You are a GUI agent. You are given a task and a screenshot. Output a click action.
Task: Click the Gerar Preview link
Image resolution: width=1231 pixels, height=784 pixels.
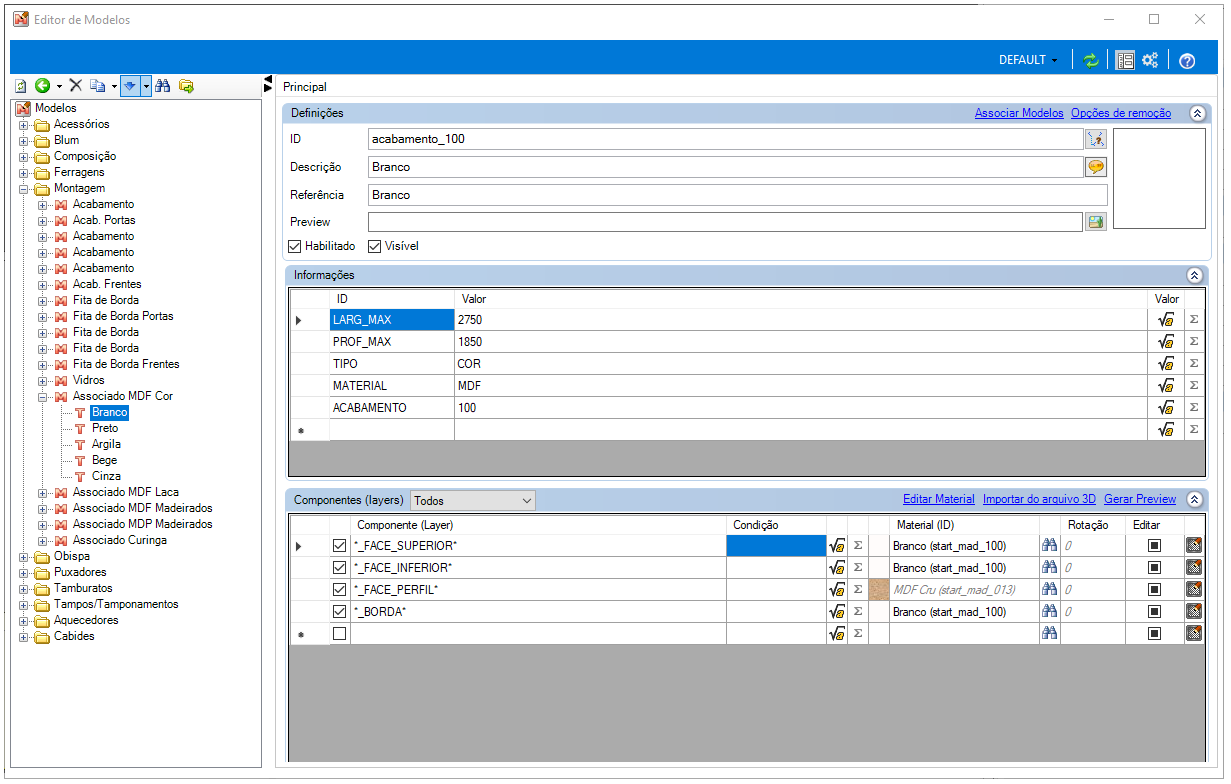pos(1140,499)
